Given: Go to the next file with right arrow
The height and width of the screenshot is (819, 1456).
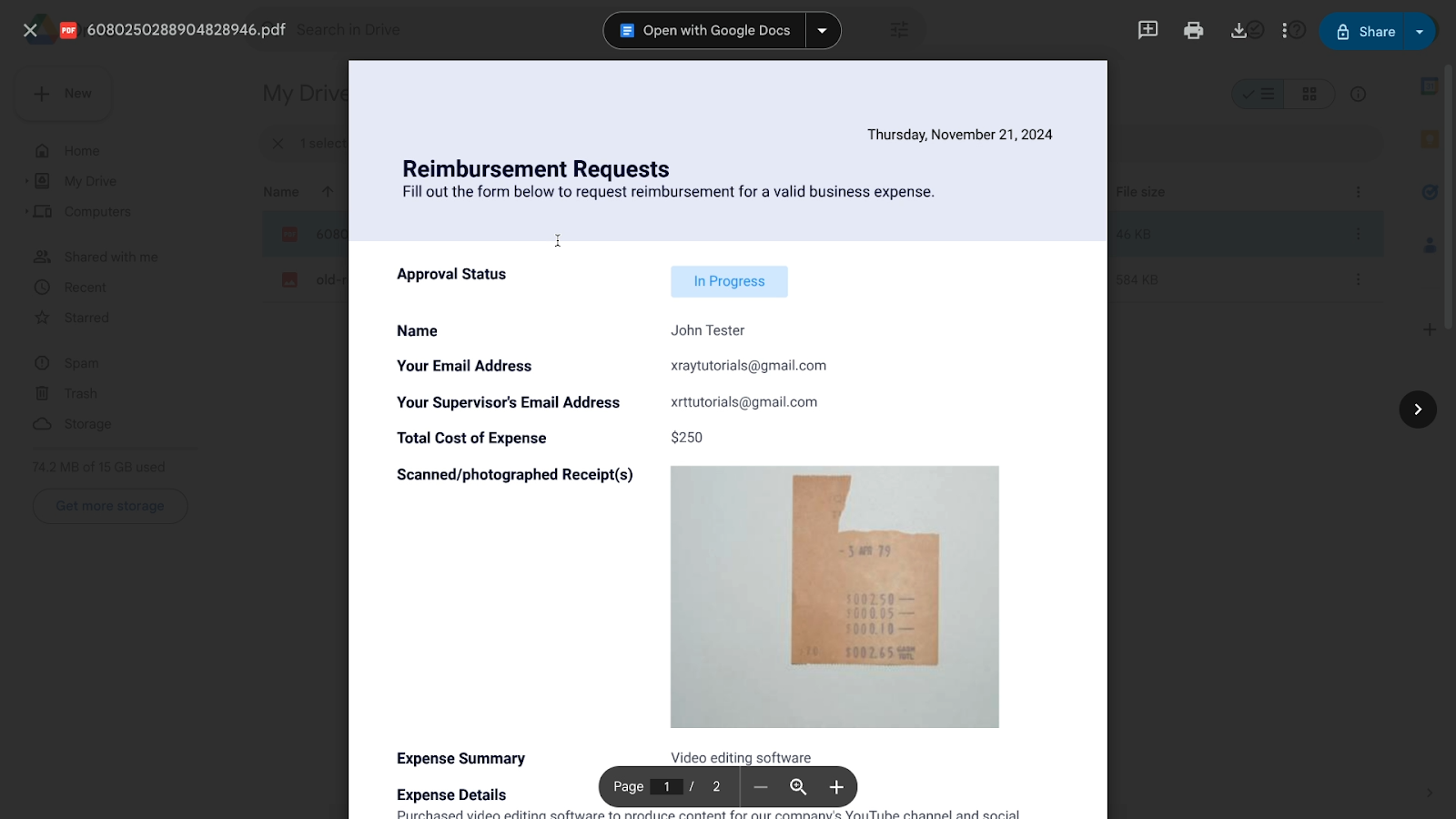Looking at the screenshot, I should [x=1418, y=409].
